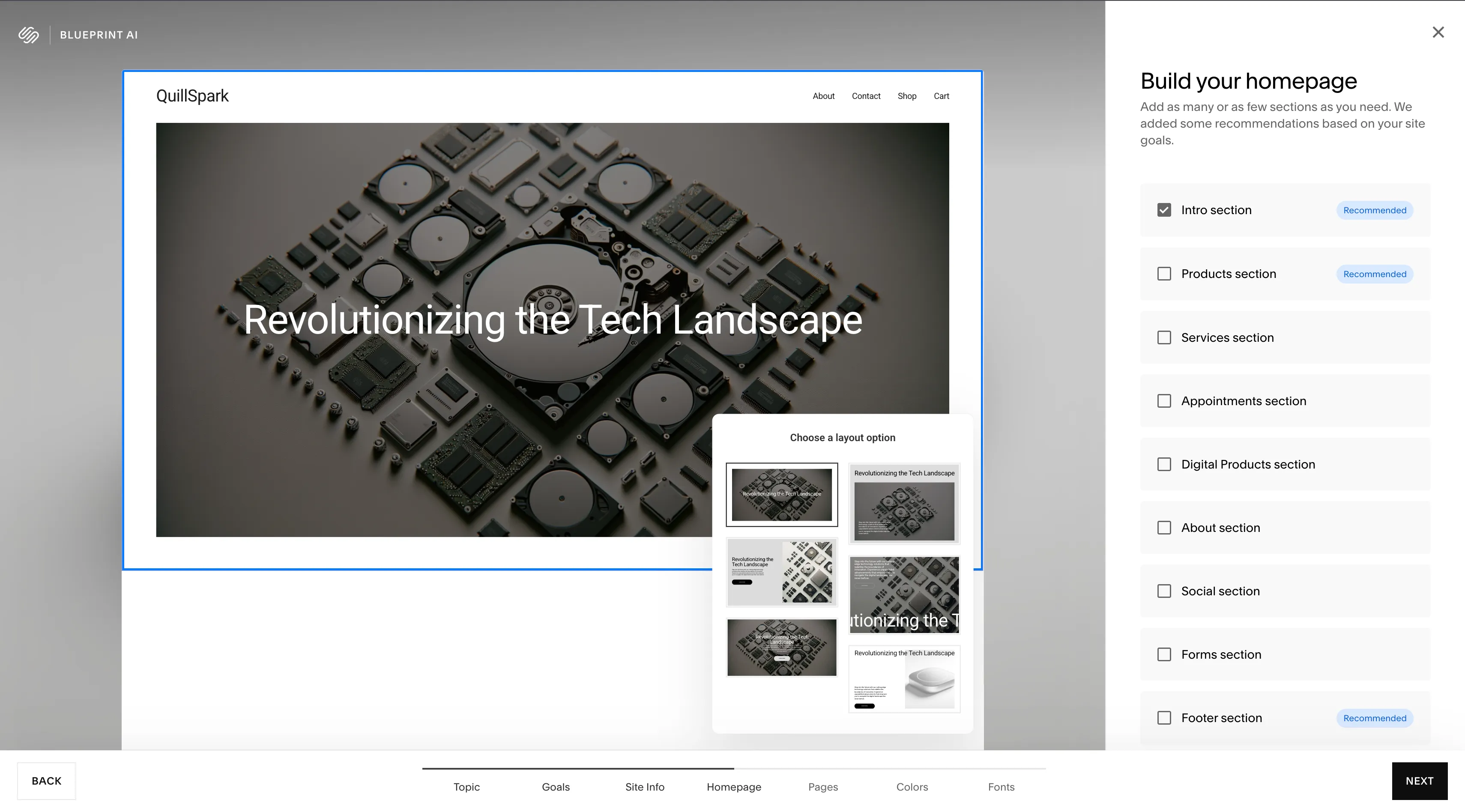Enable the Products section checkbox
Screen dimensions: 1465x812
(1163, 274)
